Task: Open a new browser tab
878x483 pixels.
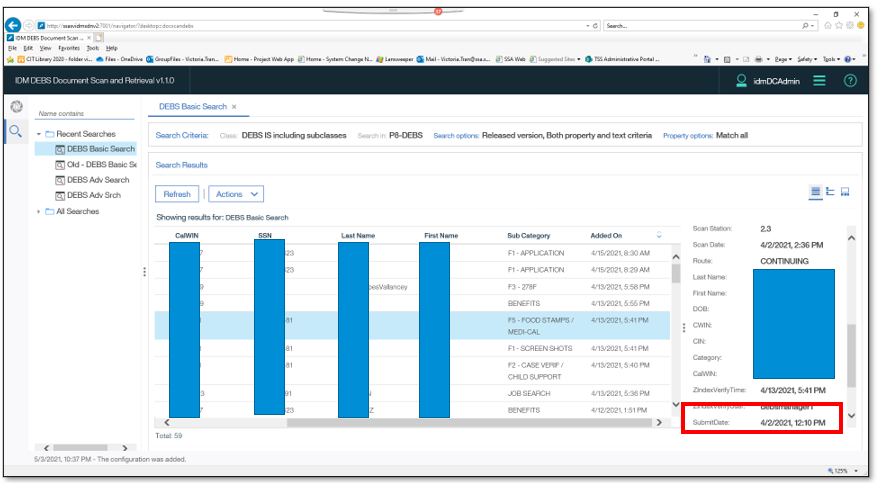Action: (99, 38)
